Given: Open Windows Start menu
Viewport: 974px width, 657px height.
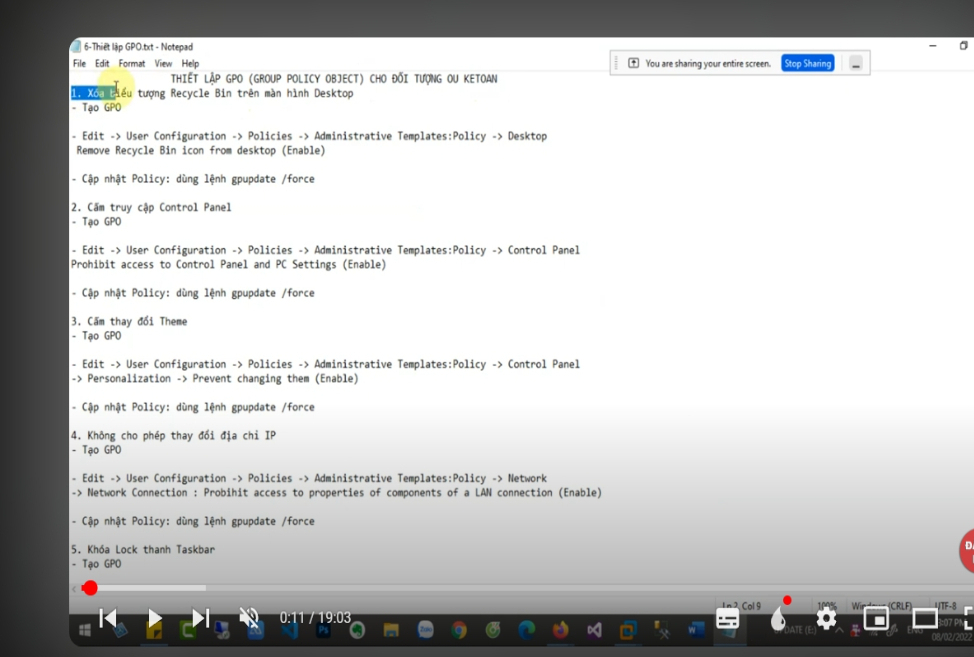Looking at the screenshot, I should coord(85,631).
